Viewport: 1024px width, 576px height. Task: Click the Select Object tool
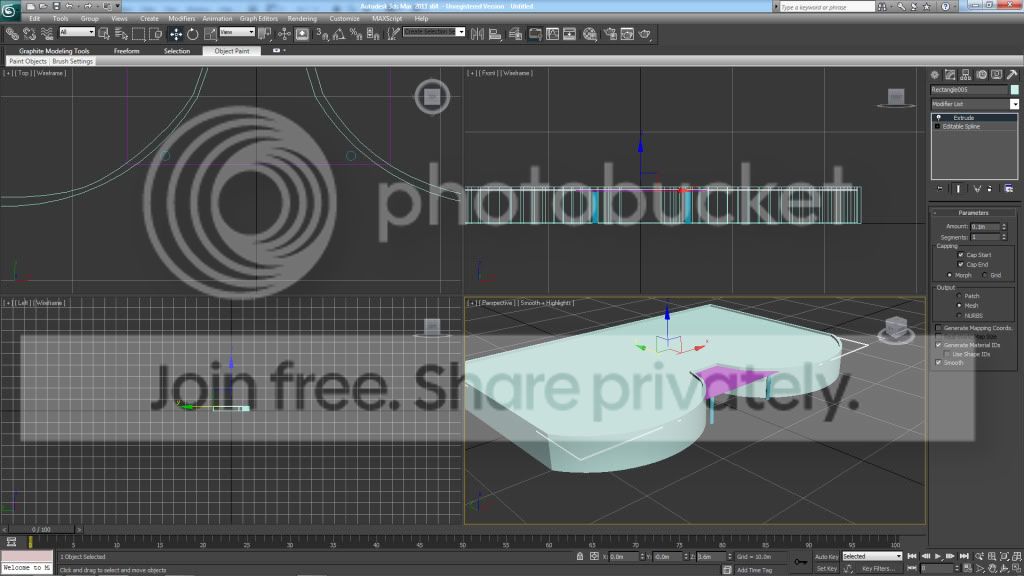[104, 34]
